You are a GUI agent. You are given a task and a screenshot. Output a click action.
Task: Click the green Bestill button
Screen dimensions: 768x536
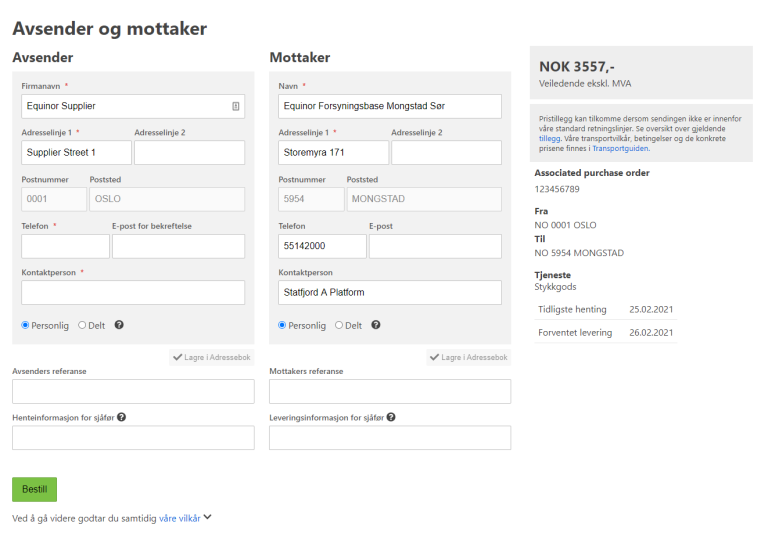click(x=34, y=489)
